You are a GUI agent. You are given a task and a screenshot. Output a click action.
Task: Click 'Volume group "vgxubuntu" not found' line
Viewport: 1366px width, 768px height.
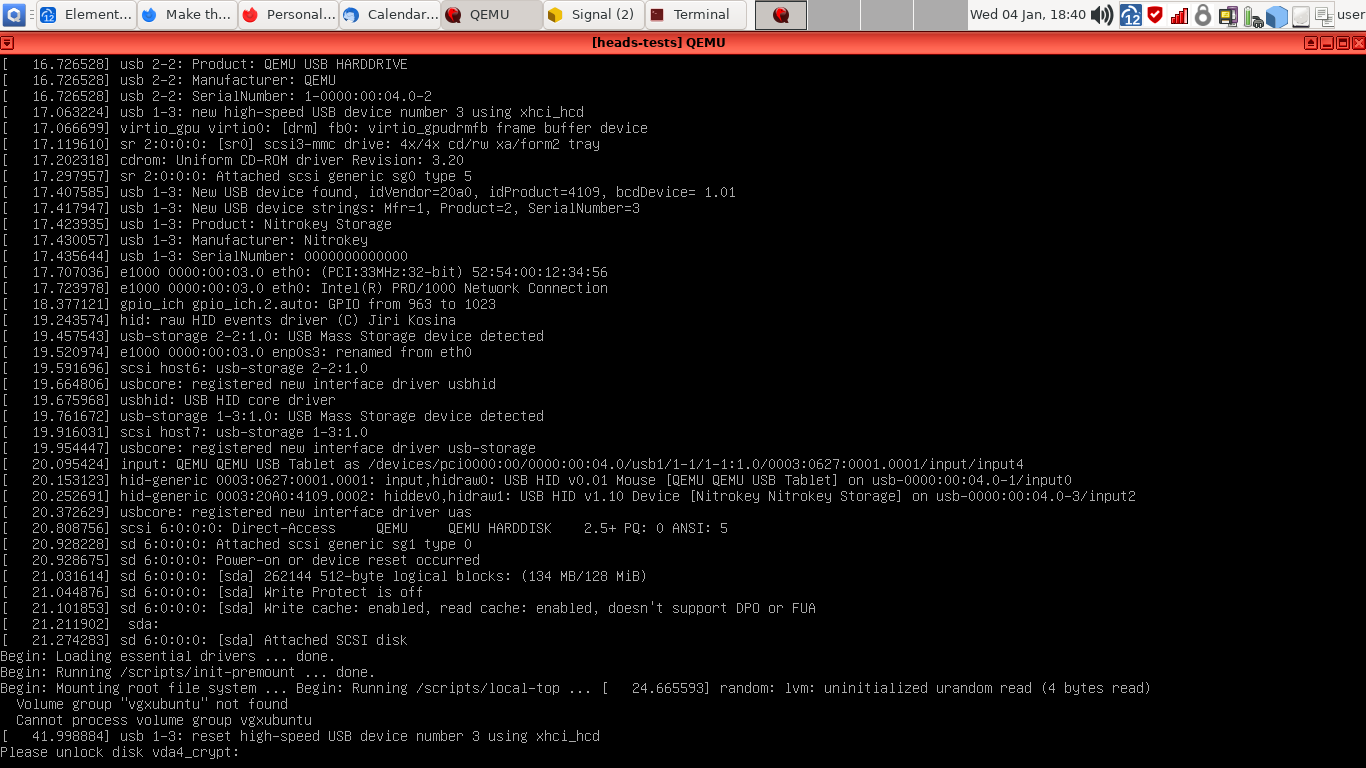152,704
